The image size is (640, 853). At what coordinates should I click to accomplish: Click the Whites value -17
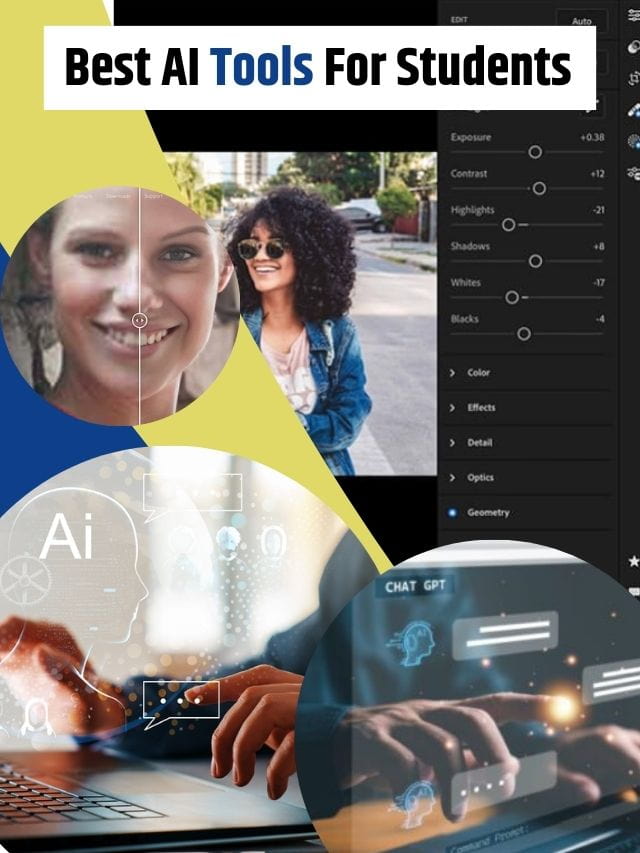pyautogui.click(x=598, y=282)
